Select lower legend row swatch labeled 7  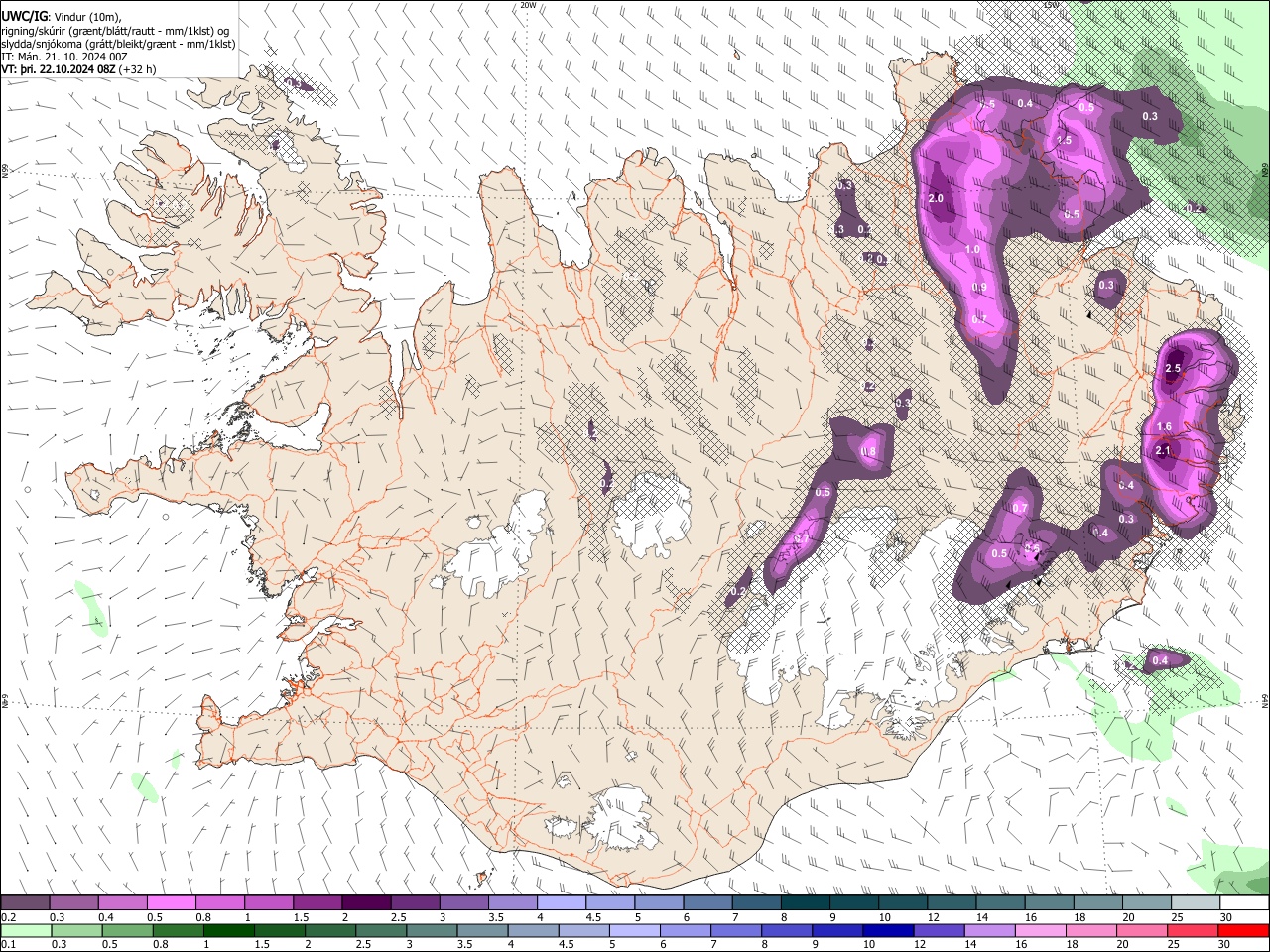pyautogui.click(x=736, y=931)
